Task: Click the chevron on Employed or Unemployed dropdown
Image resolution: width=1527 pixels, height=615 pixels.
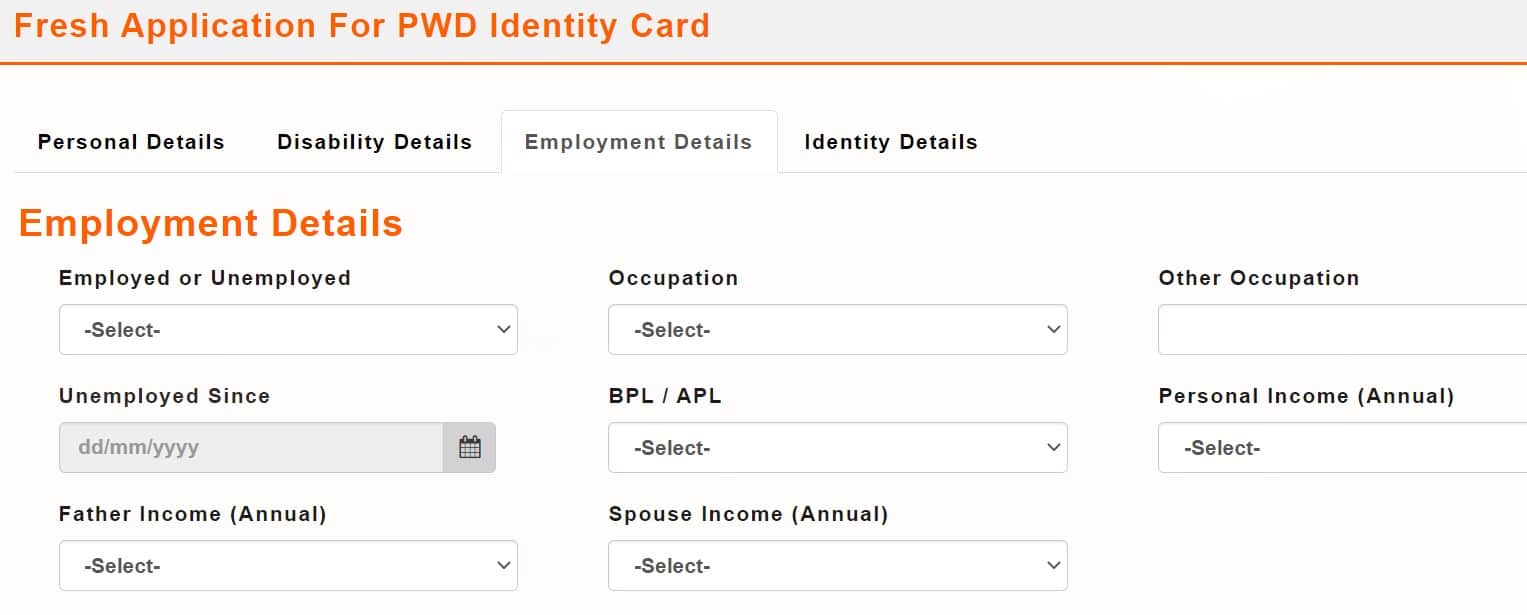Action: click(x=503, y=329)
